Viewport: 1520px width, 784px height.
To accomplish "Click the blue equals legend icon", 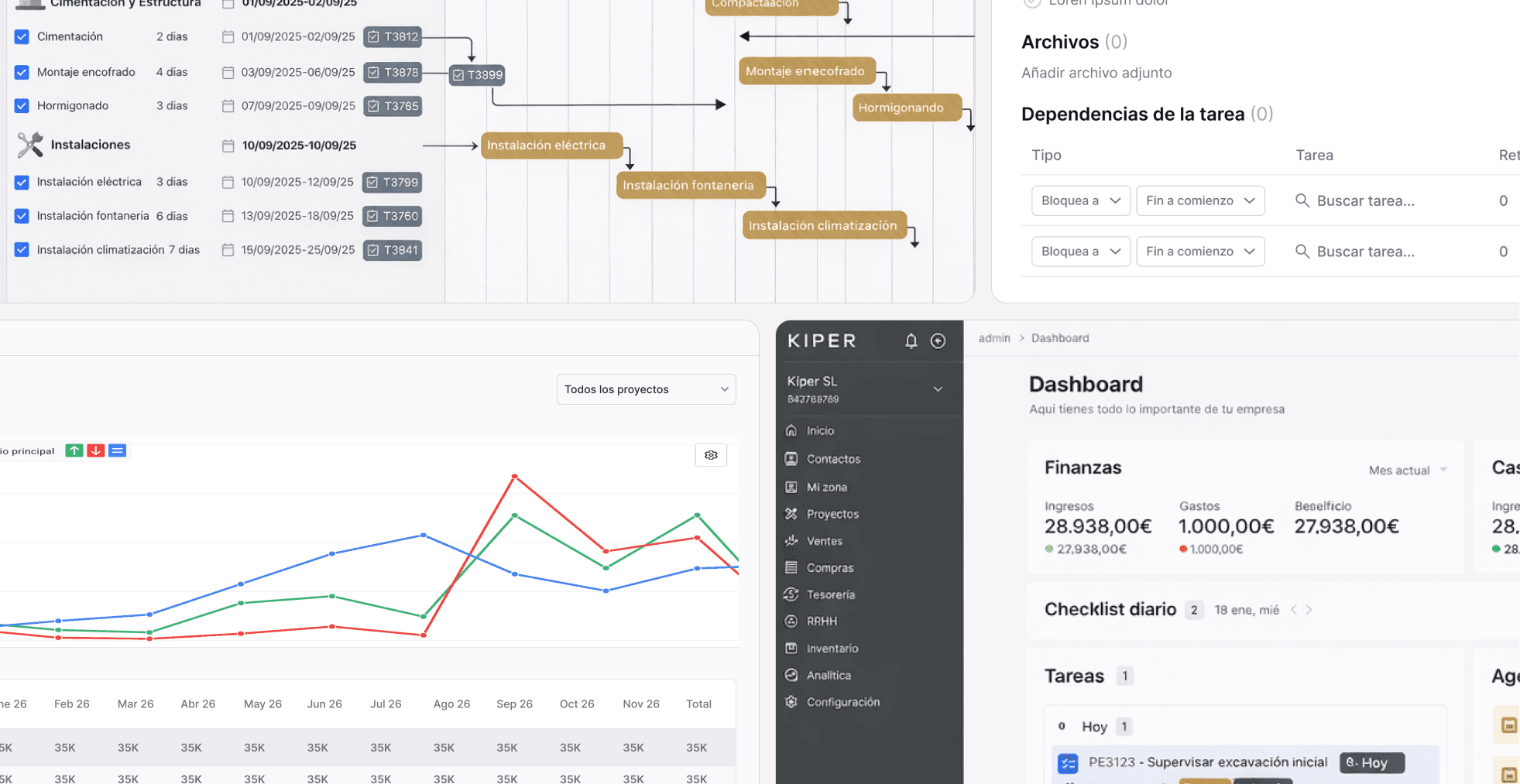I will tap(118, 450).
